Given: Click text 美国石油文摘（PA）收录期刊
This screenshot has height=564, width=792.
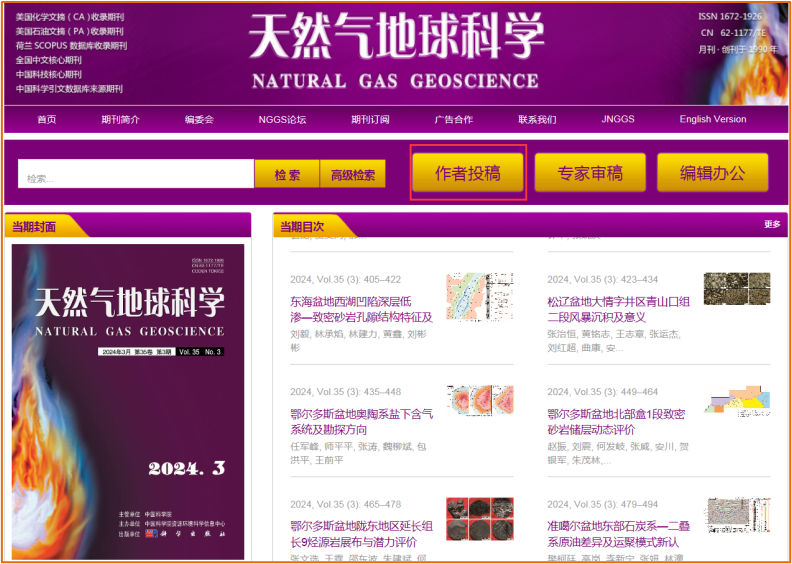Looking at the screenshot, I should (x=70, y=31).
